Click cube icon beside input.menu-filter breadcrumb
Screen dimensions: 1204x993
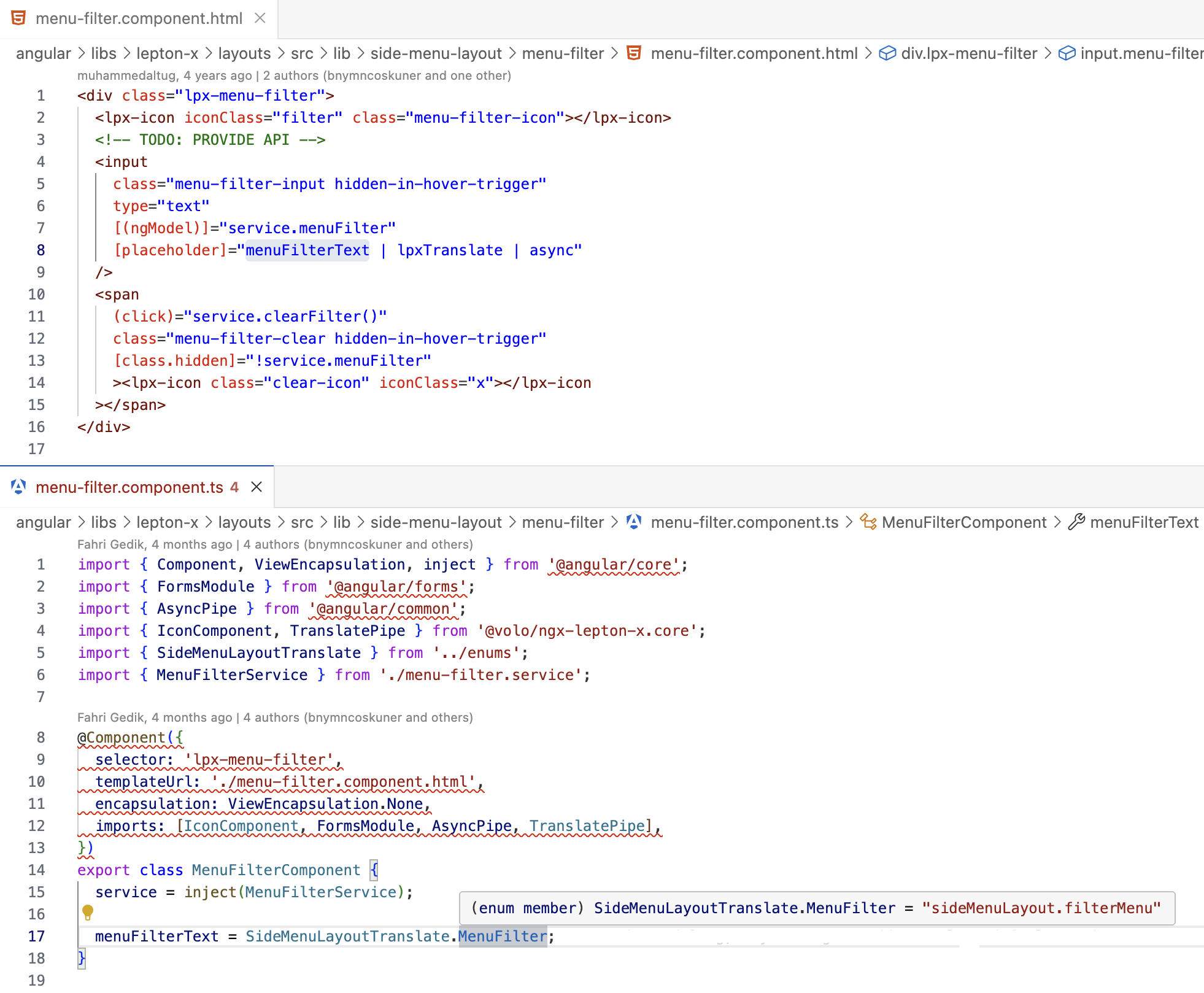tap(1067, 54)
